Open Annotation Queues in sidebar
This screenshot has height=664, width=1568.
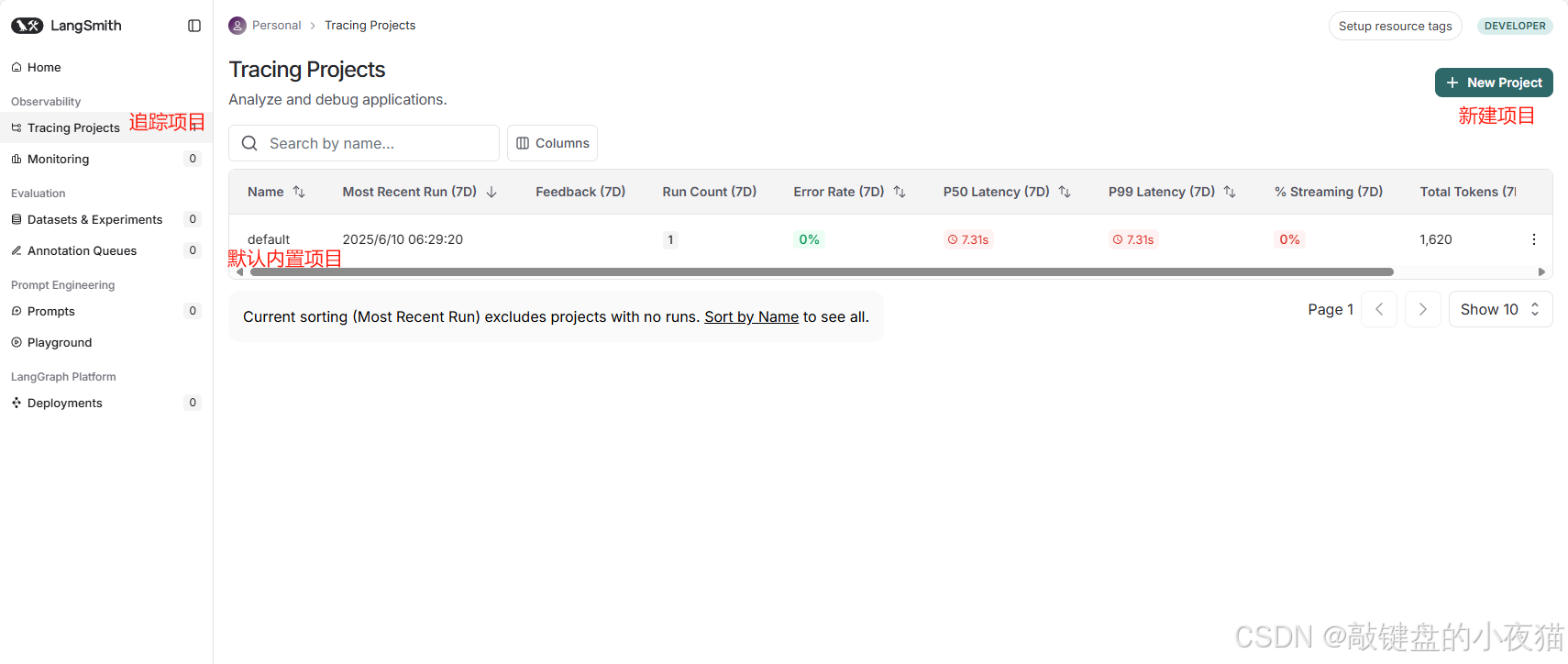(106, 250)
